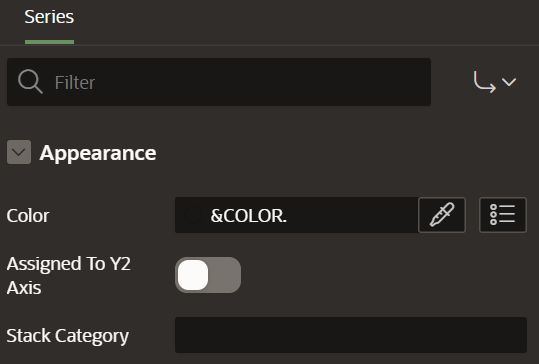Click the grey track of the Y2 Axis toggle
The image size is (539, 364).
click(224, 275)
